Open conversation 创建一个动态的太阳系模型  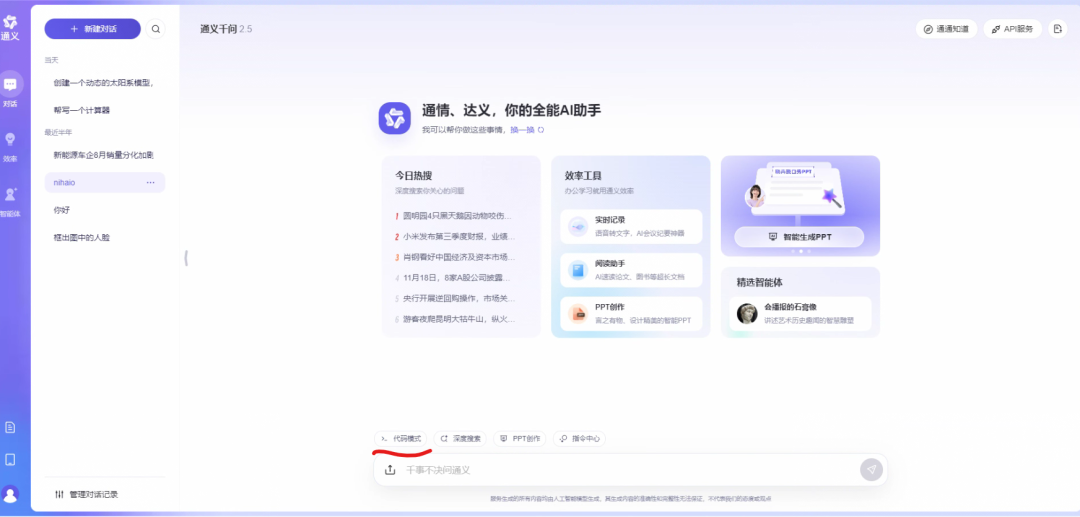click(105, 83)
